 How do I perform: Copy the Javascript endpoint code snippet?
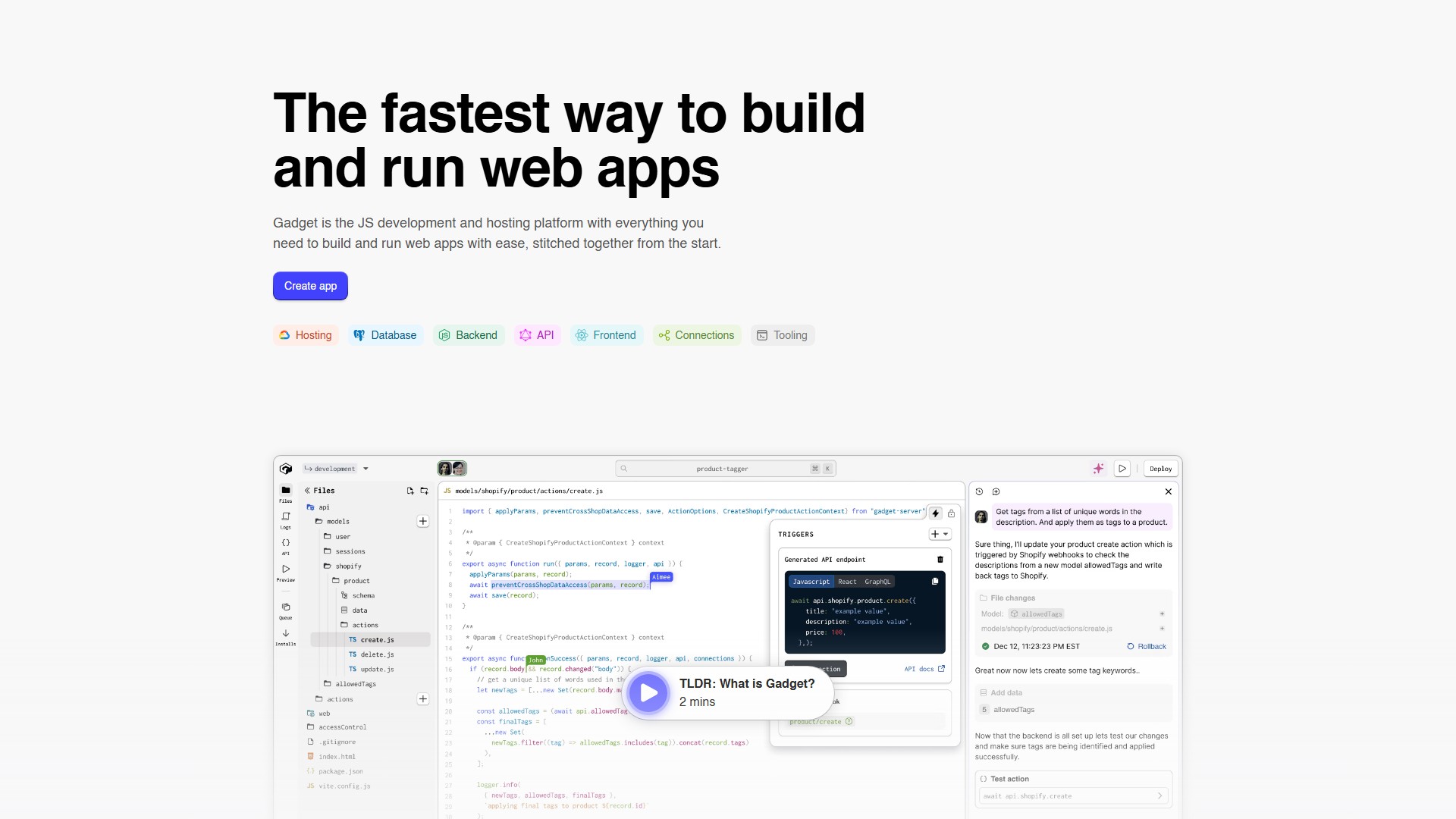pos(935,580)
